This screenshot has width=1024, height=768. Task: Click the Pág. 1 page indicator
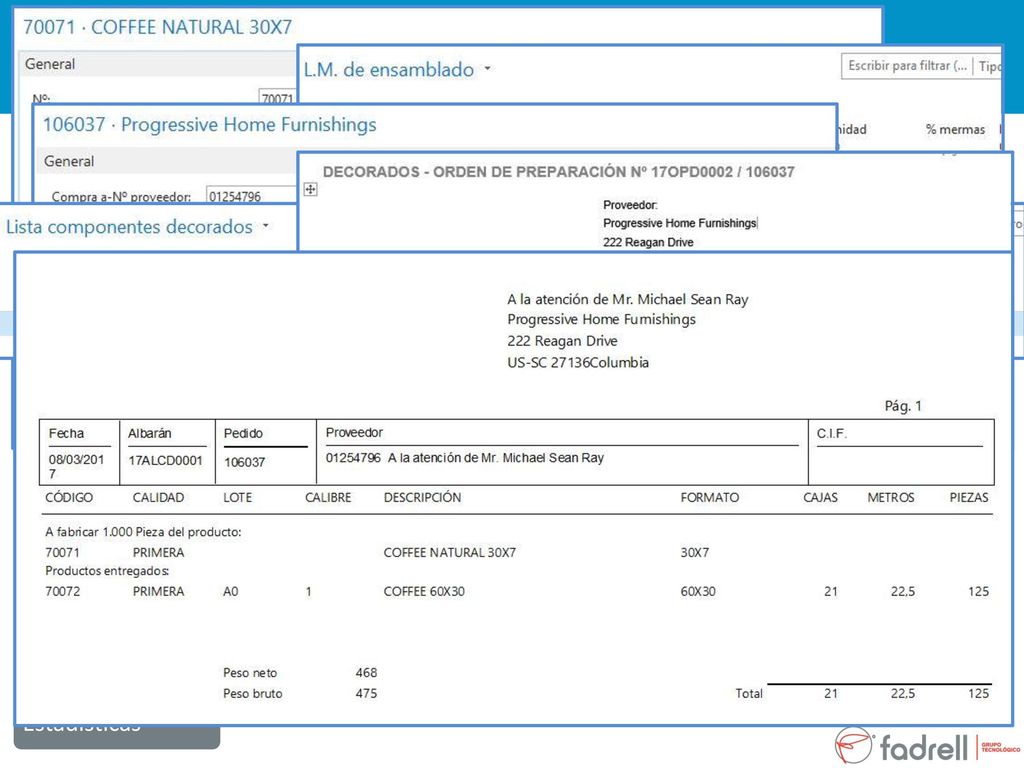point(903,406)
